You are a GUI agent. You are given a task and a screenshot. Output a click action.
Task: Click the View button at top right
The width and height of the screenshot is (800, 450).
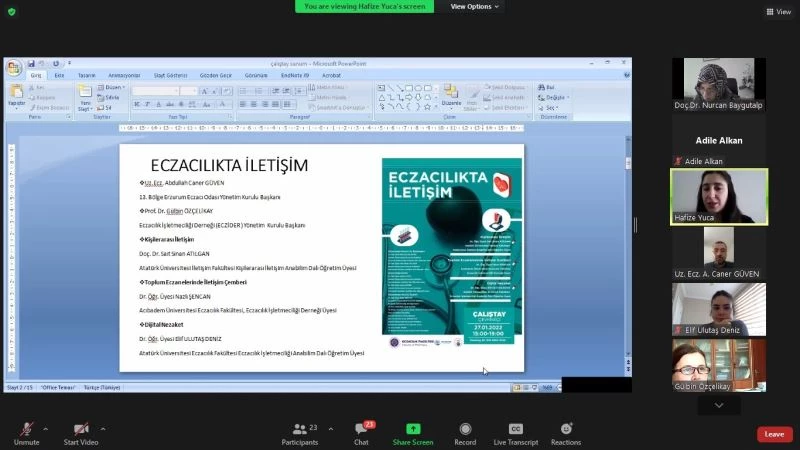[778, 12]
